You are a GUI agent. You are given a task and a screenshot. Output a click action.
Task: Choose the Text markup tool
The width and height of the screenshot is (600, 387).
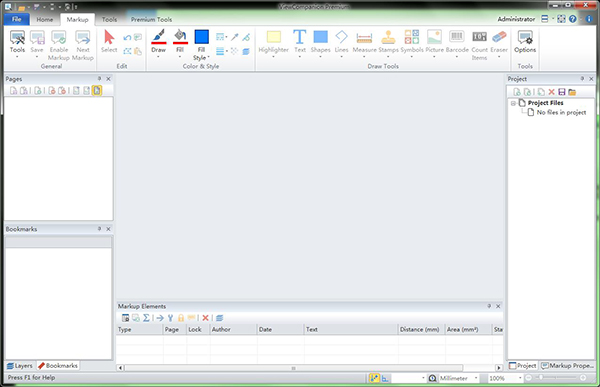click(300, 43)
